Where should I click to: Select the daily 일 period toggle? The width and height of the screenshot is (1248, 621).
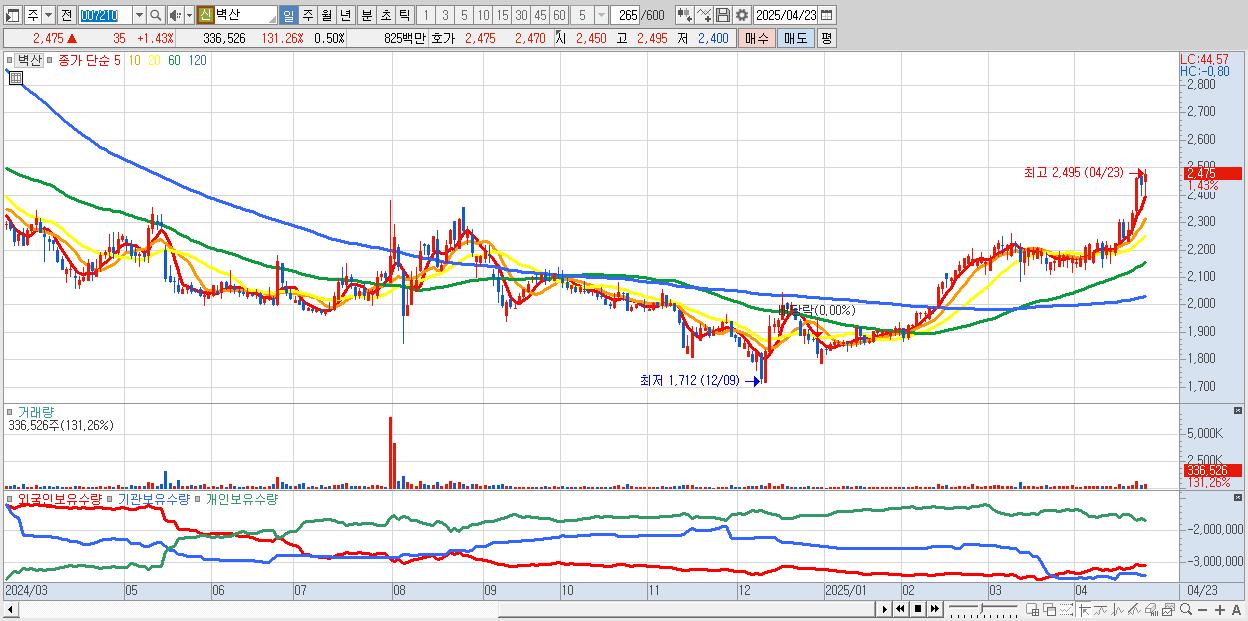pyautogui.click(x=288, y=15)
